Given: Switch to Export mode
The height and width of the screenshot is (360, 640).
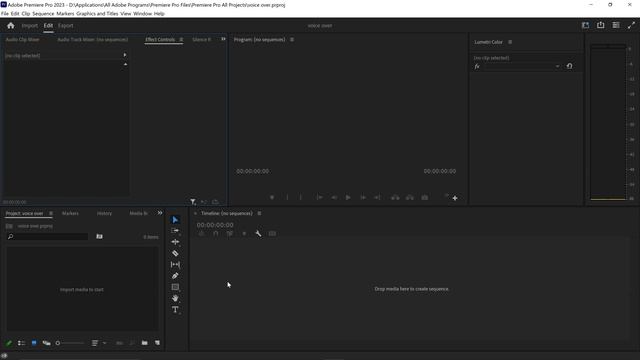Looking at the screenshot, I should coord(65,26).
